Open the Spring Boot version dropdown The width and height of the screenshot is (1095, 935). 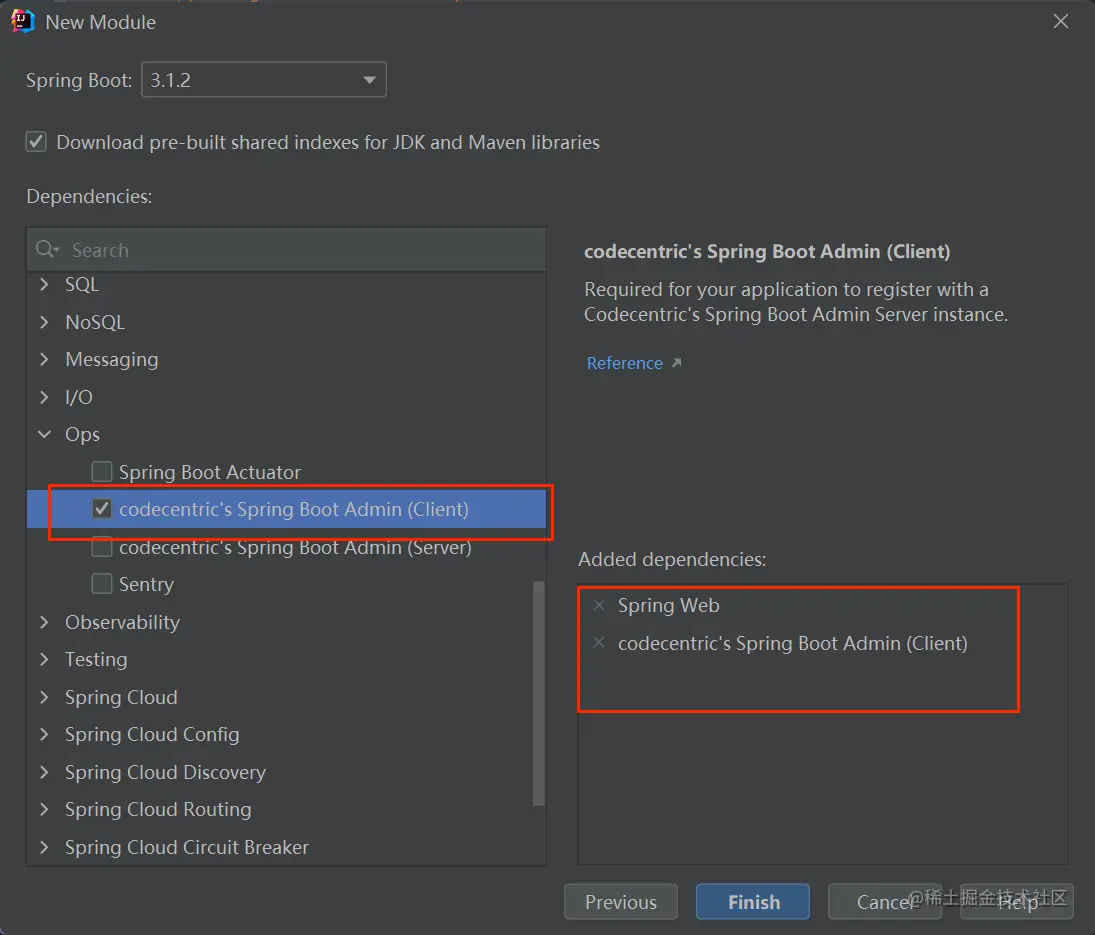pos(264,80)
